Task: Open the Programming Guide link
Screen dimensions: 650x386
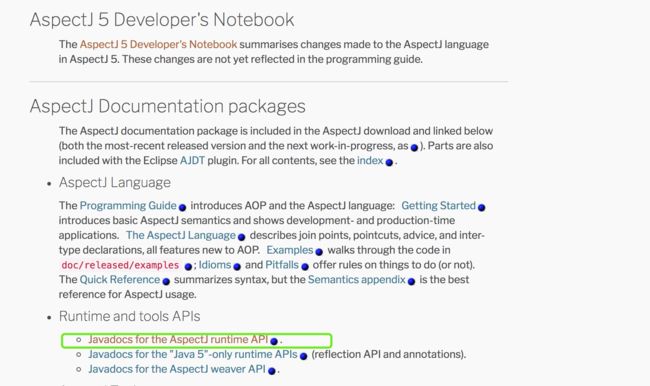Action: click(128, 205)
